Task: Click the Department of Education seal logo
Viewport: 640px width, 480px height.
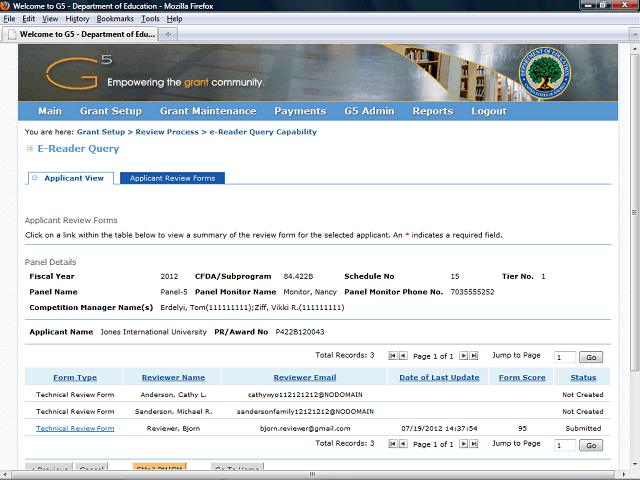Action: (x=544, y=73)
